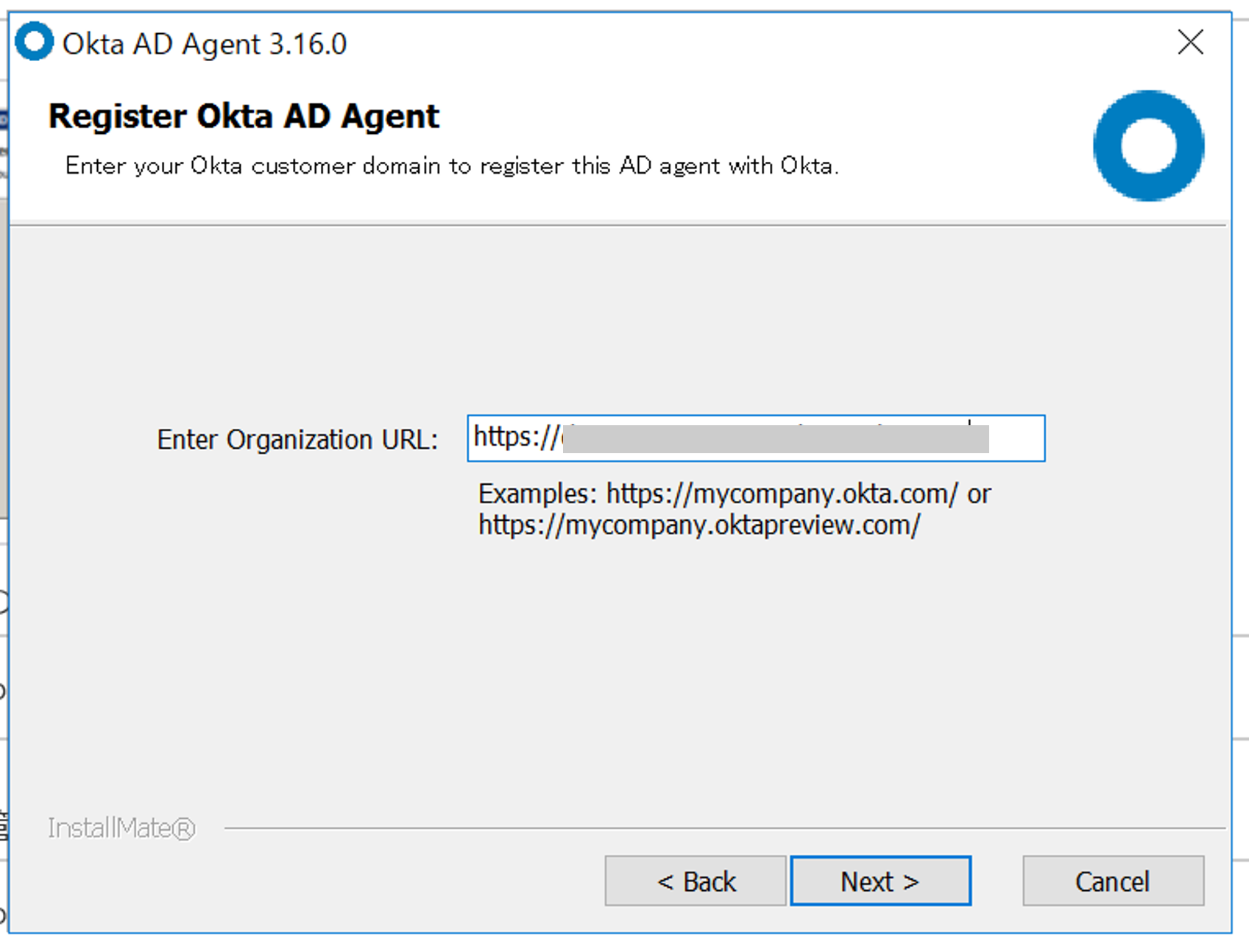This screenshot has height=952, width=1249.
Task: Click 'Enter your Okta customer domain' instruction text
Action: click(x=452, y=166)
